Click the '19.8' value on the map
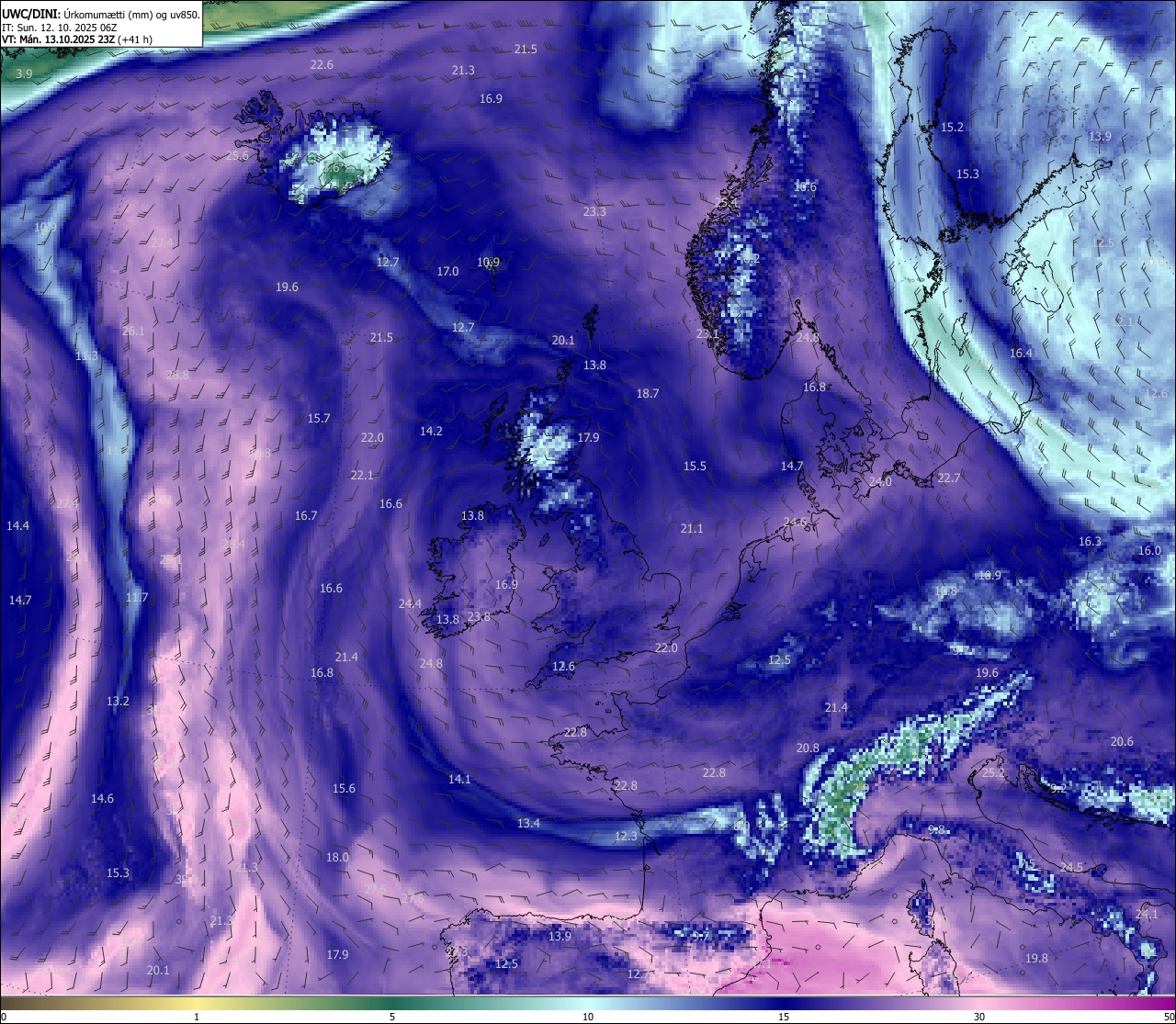 coord(1036,958)
